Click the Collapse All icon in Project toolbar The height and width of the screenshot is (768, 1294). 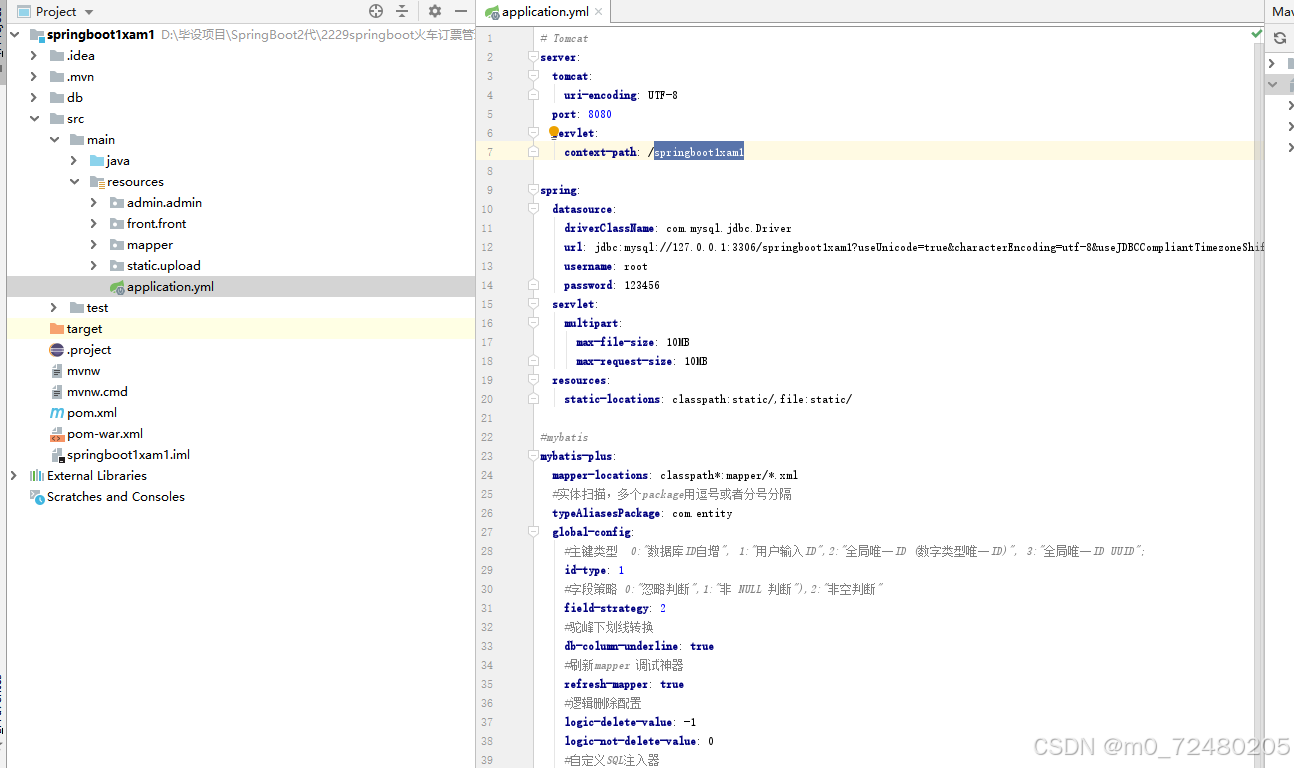(x=404, y=11)
